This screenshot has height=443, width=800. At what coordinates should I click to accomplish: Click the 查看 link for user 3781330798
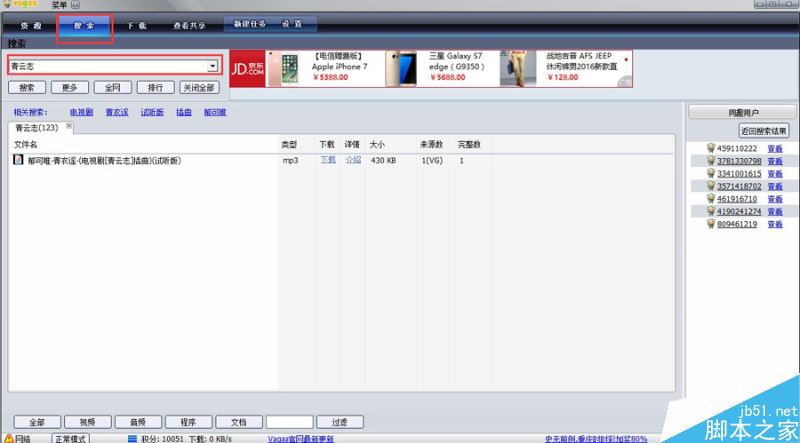pyautogui.click(x=775, y=161)
